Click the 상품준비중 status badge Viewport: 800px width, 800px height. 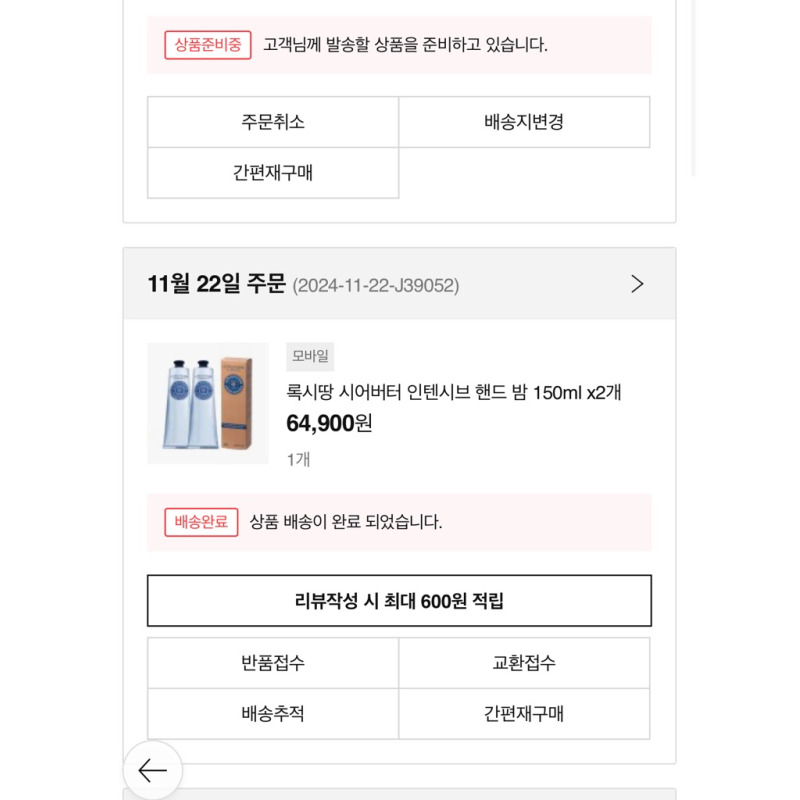coord(208,45)
